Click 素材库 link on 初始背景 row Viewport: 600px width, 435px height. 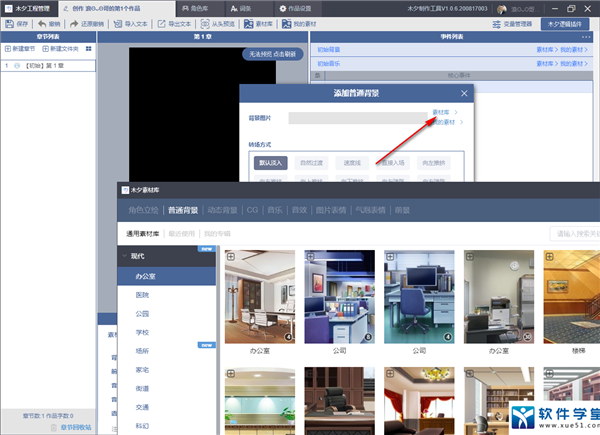click(x=545, y=50)
